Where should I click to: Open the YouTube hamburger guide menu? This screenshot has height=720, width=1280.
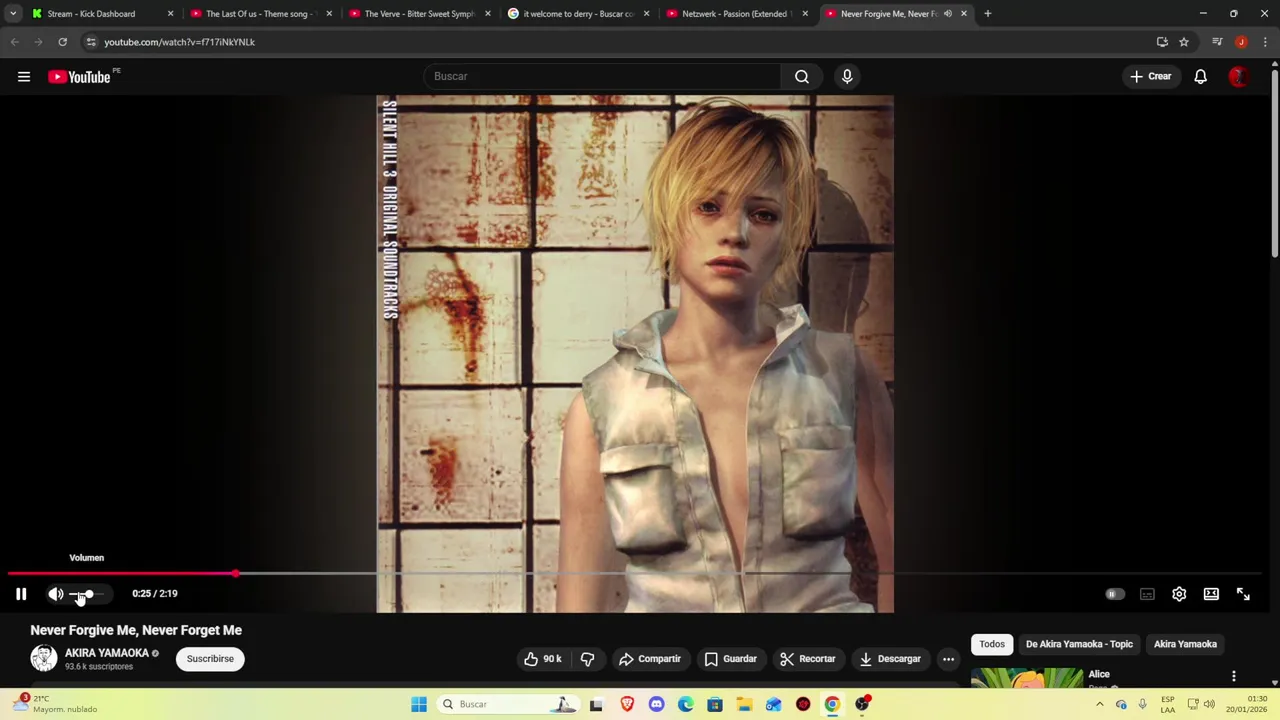[24, 77]
